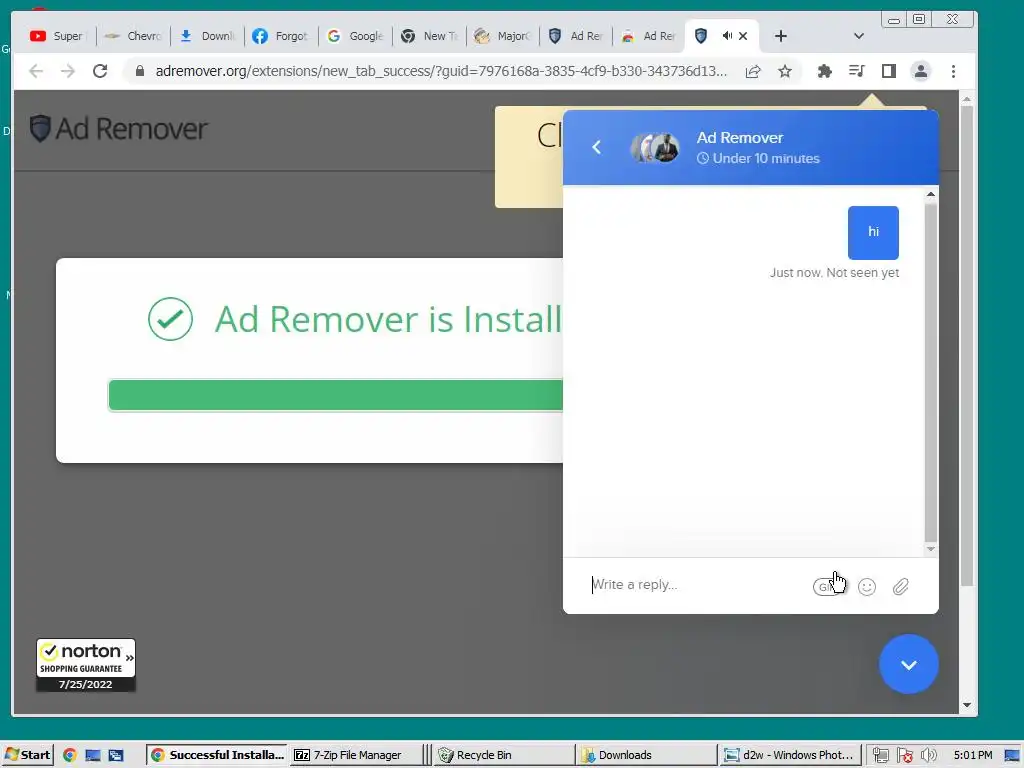Share this page via the share icon
1024x768 pixels.
point(753,71)
